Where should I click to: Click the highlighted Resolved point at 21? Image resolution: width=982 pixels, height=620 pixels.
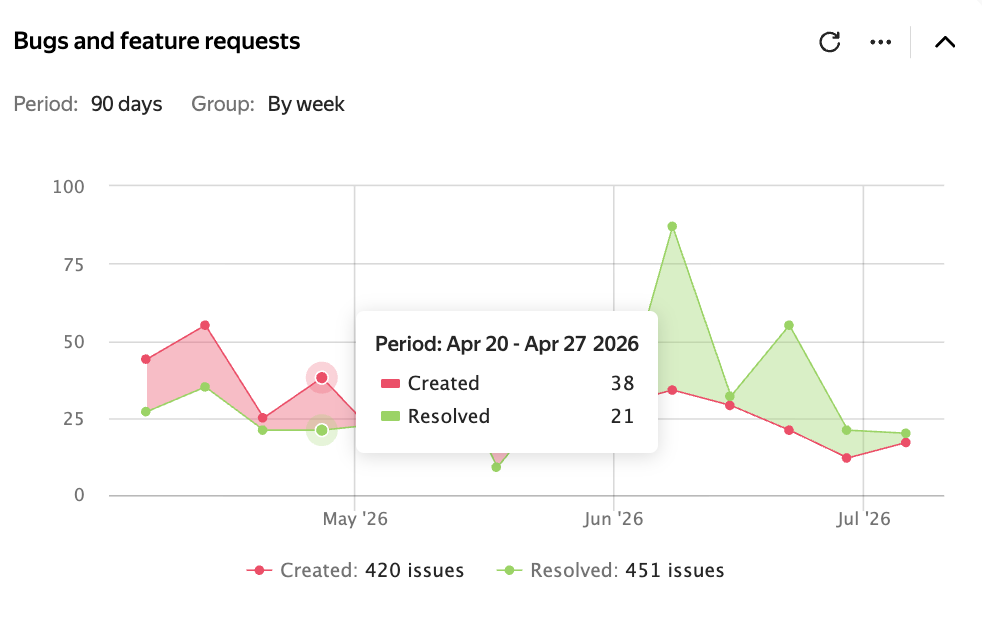(322, 430)
